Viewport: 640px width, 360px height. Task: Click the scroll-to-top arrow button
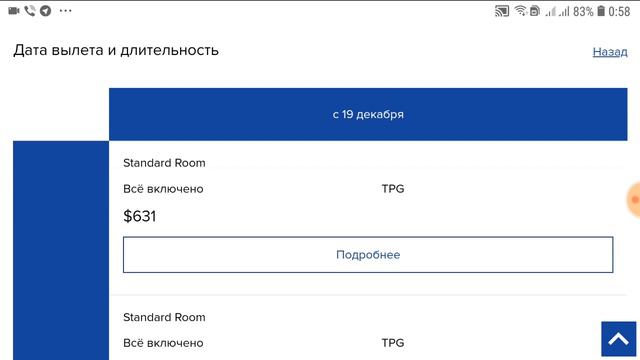pos(618,339)
